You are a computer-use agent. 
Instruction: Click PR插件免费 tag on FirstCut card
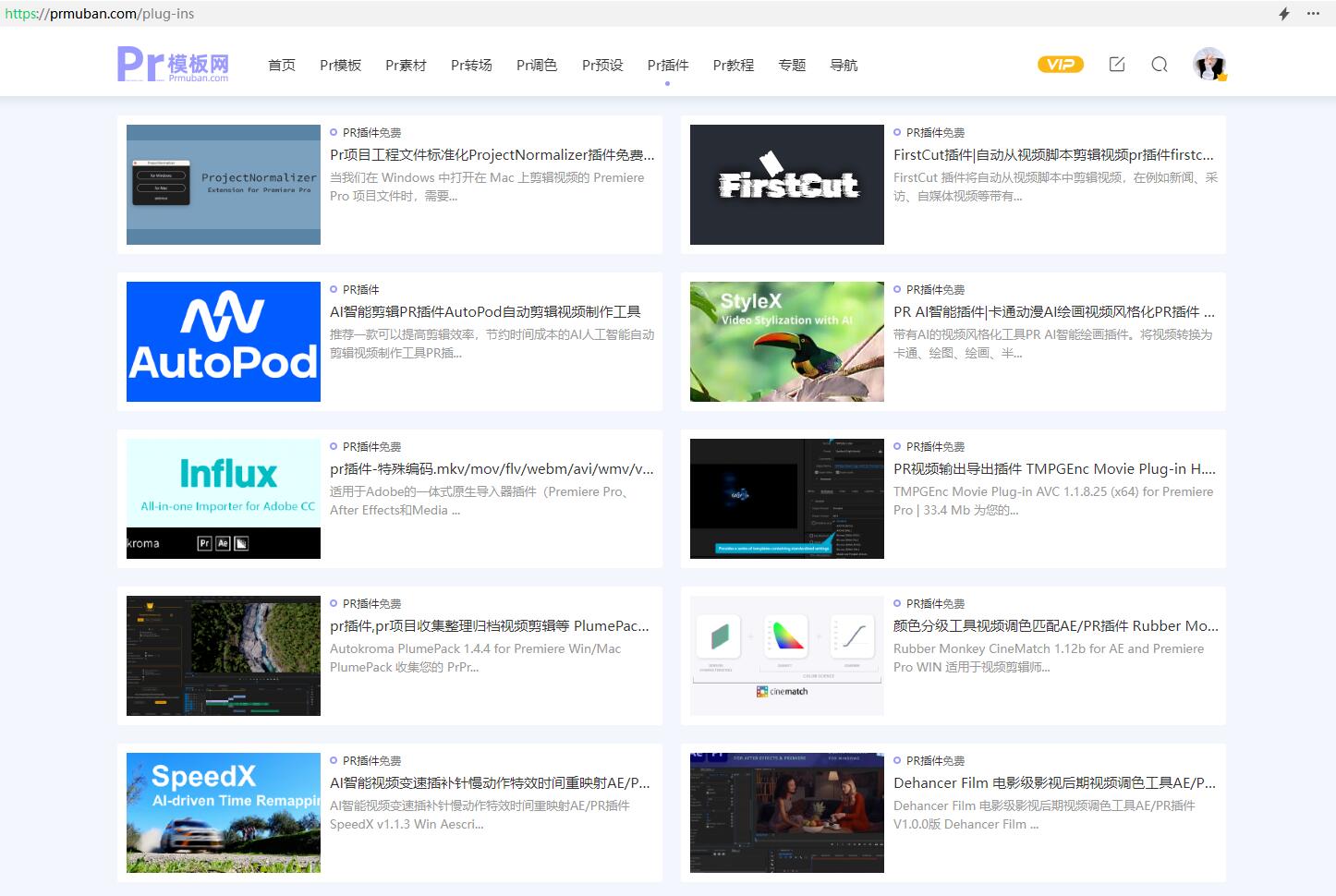pyautogui.click(x=935, y=133)
